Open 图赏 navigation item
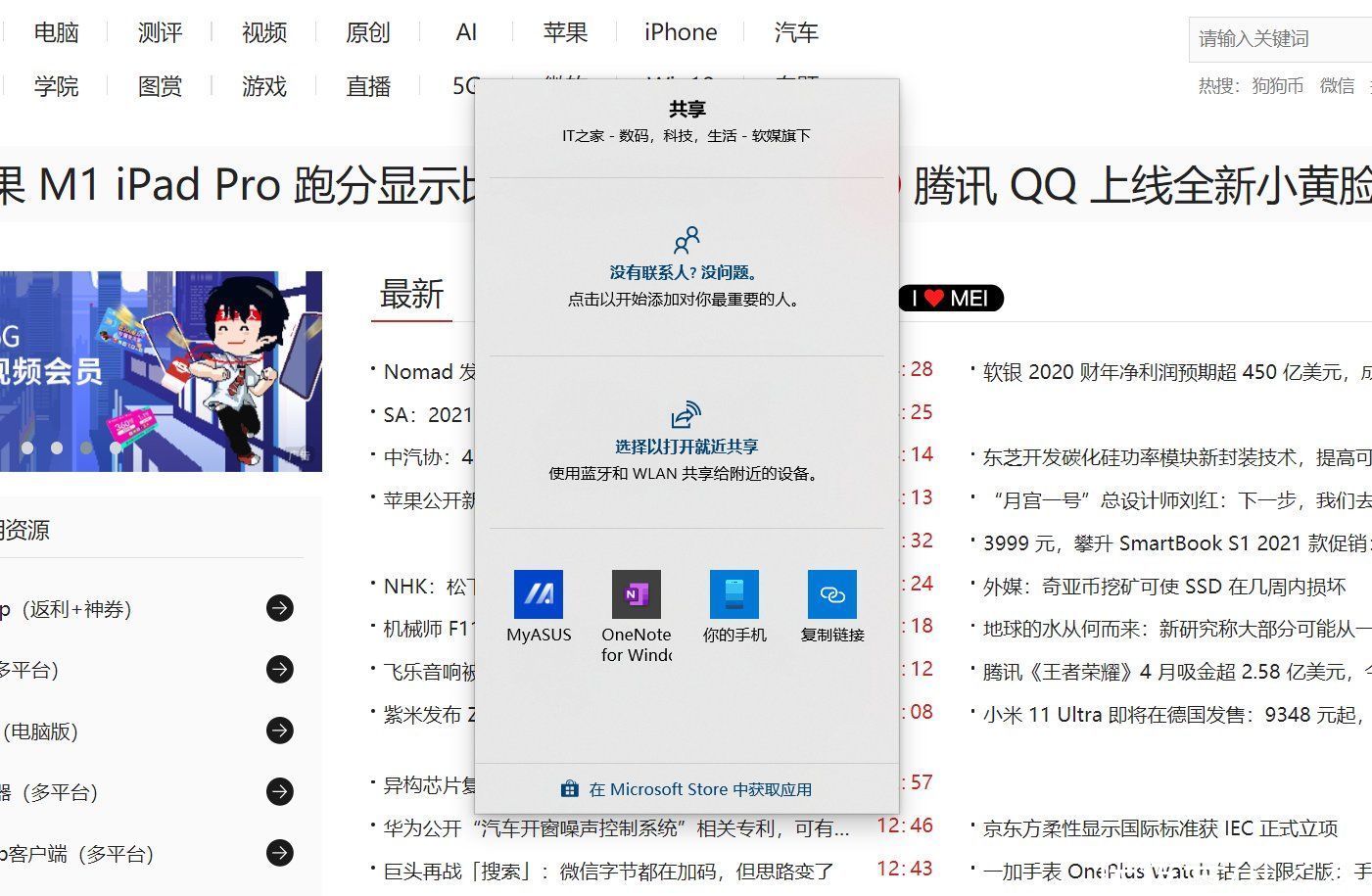 [x=160, y=86]
